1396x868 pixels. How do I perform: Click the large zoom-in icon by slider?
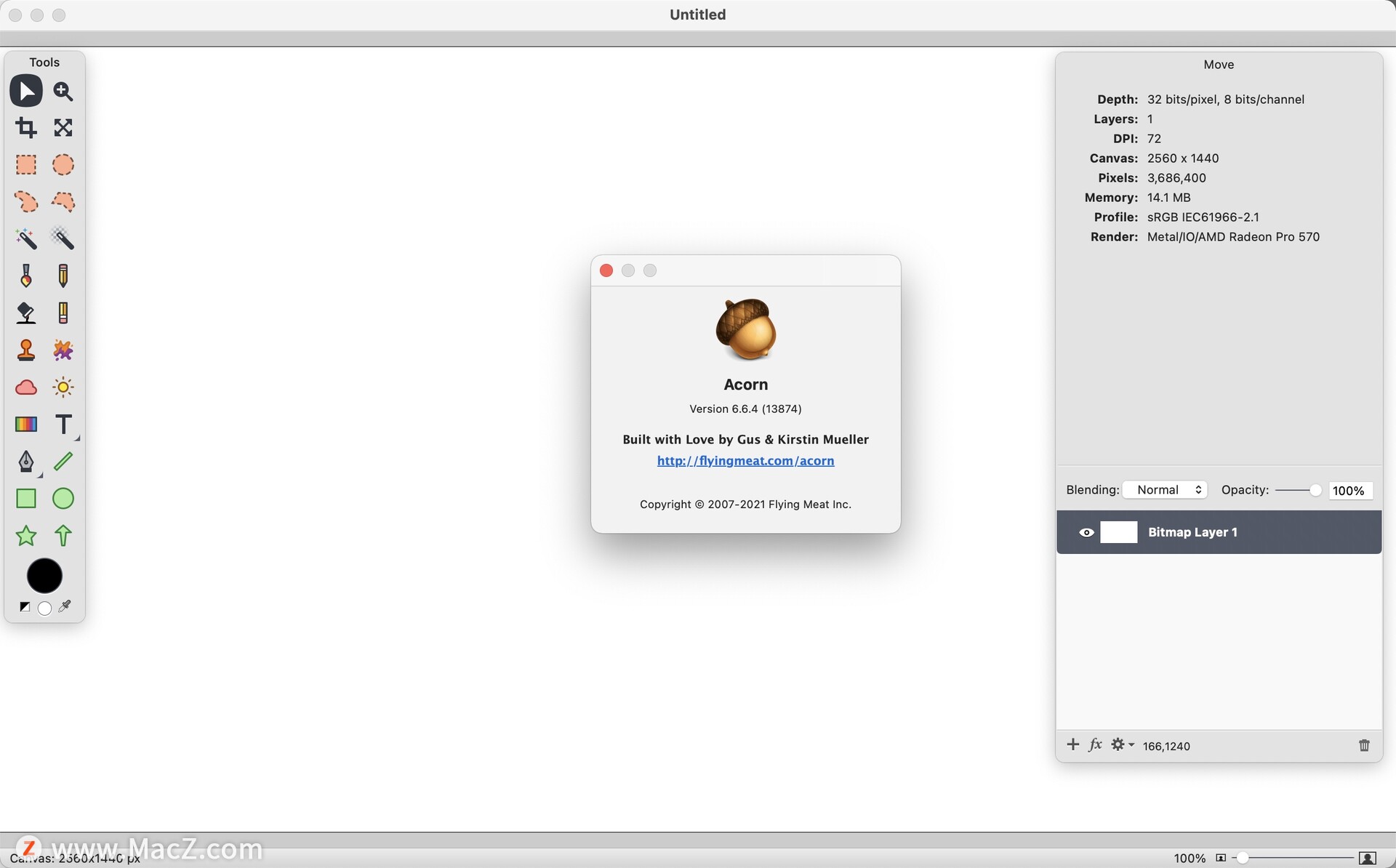pyautogui.click(x=1368, y=859)
